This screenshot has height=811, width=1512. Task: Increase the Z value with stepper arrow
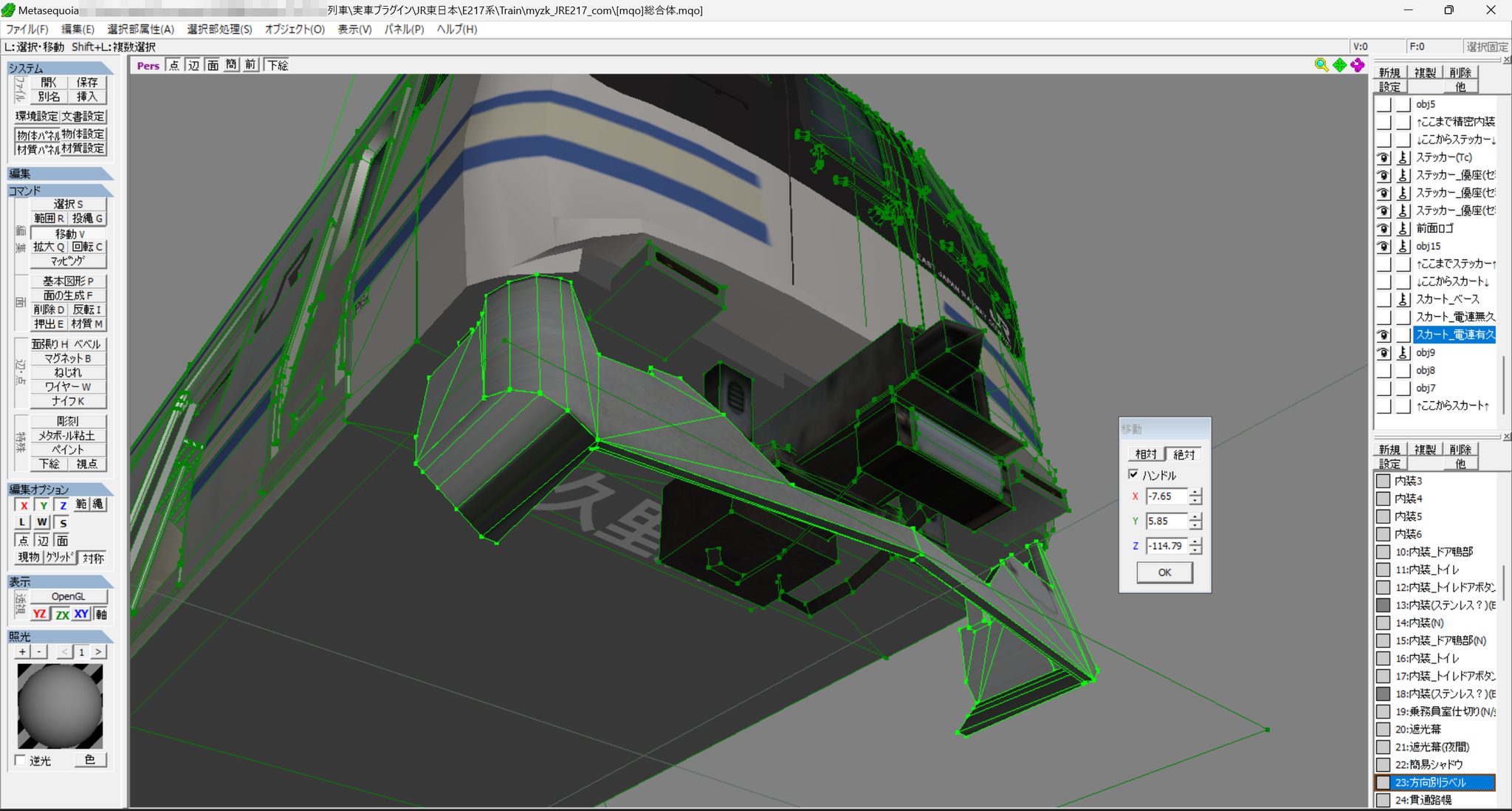[x=1195, y=541]
